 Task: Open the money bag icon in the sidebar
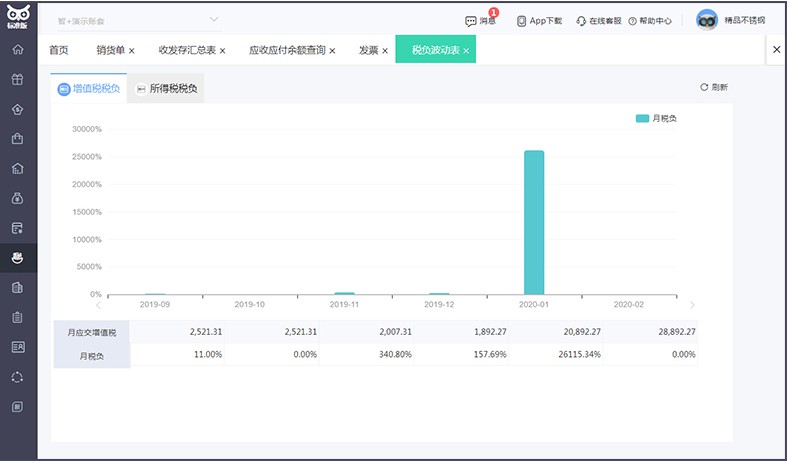click(18, 198)
